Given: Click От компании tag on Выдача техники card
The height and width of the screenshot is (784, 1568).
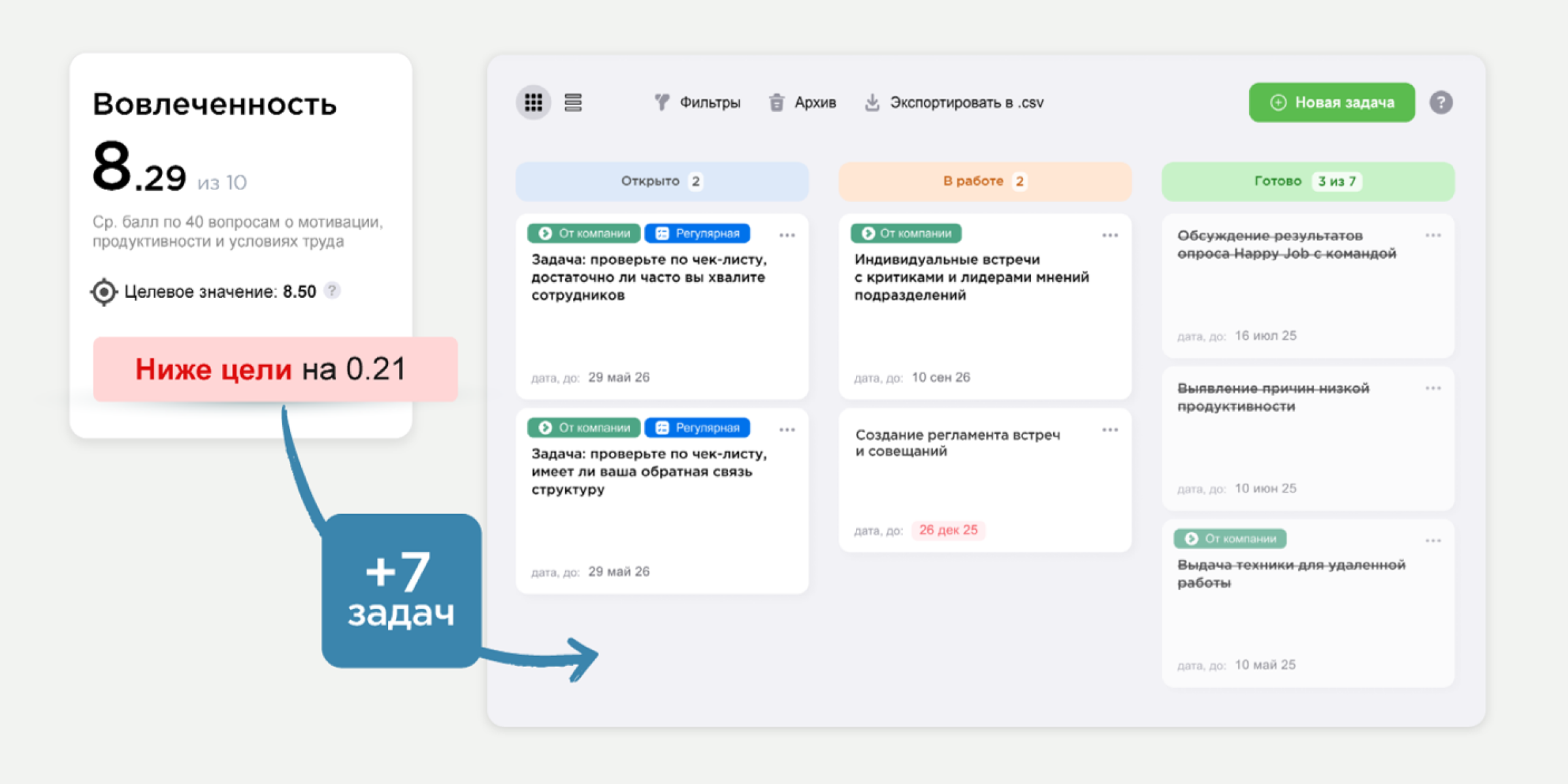Looking at the screenshot, I should pyautogui.click(x=1230, y=538).
